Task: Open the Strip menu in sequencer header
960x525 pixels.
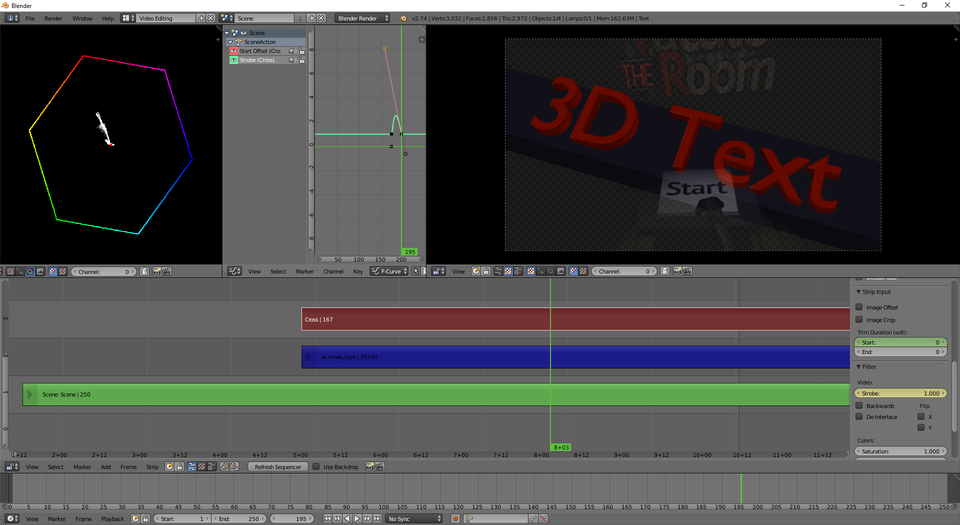Action: click(x=152, y=467)
